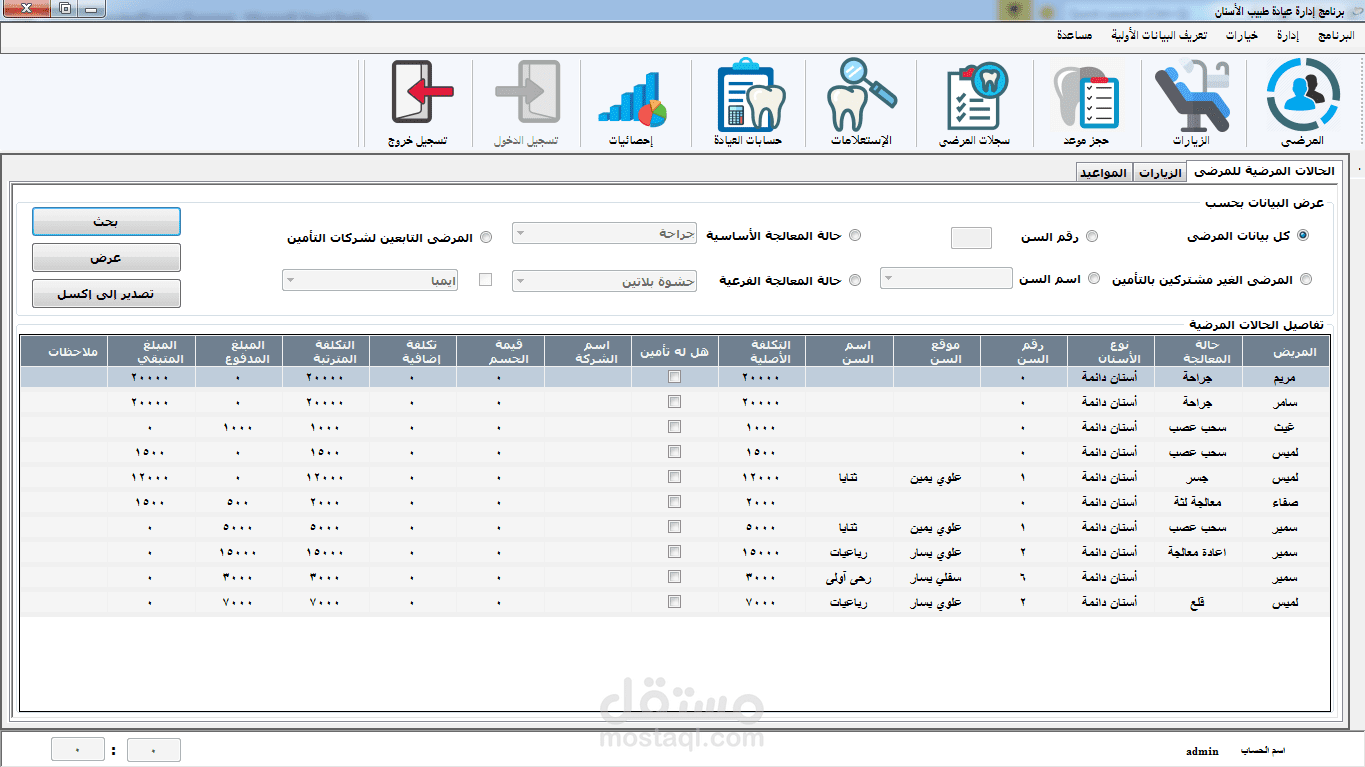Click the رحى أولى tooth name cell

[849, 577]
